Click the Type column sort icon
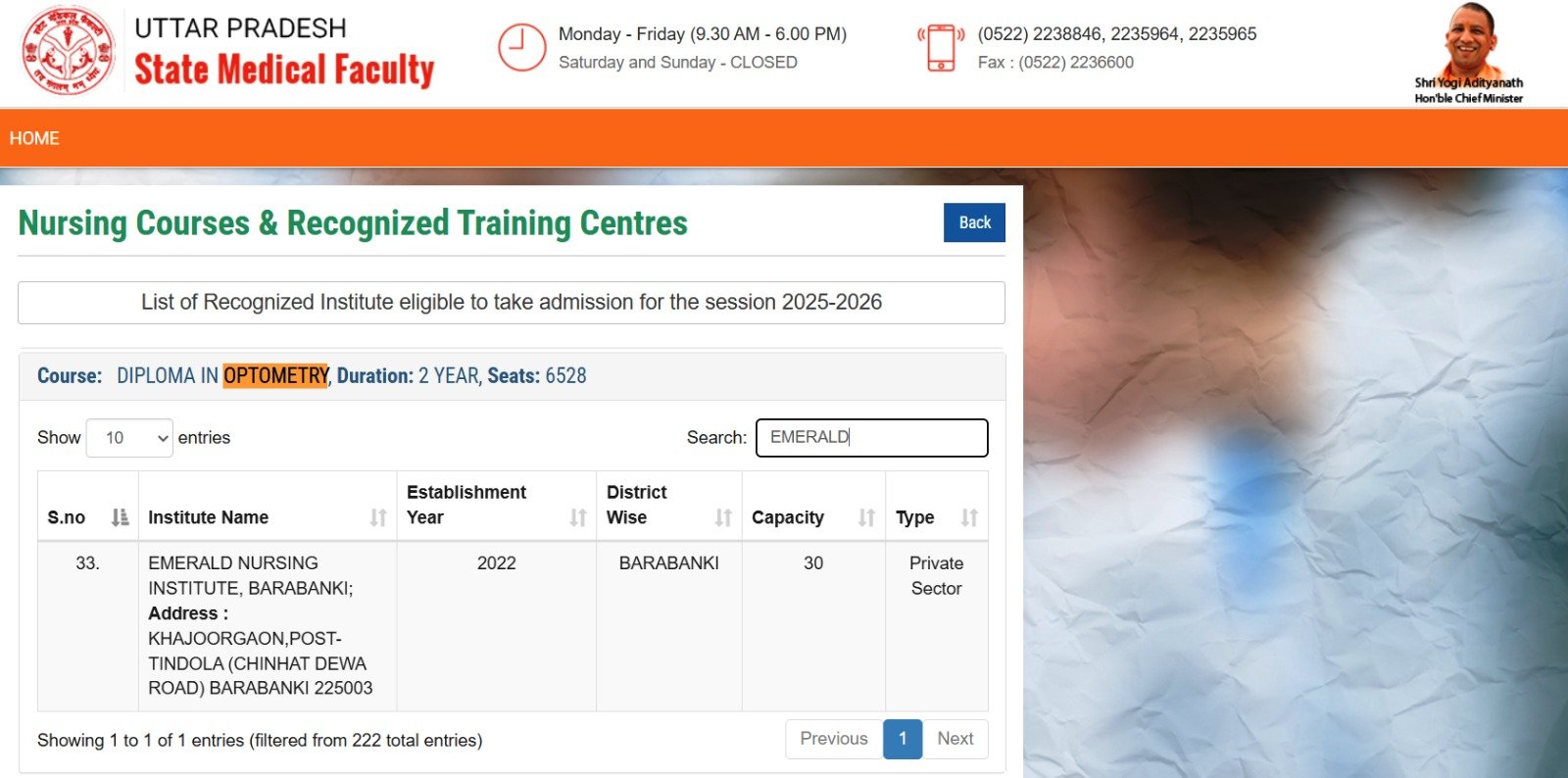Image resolution: width=1568 pixels, height=778 pixels. click(969, 517)
